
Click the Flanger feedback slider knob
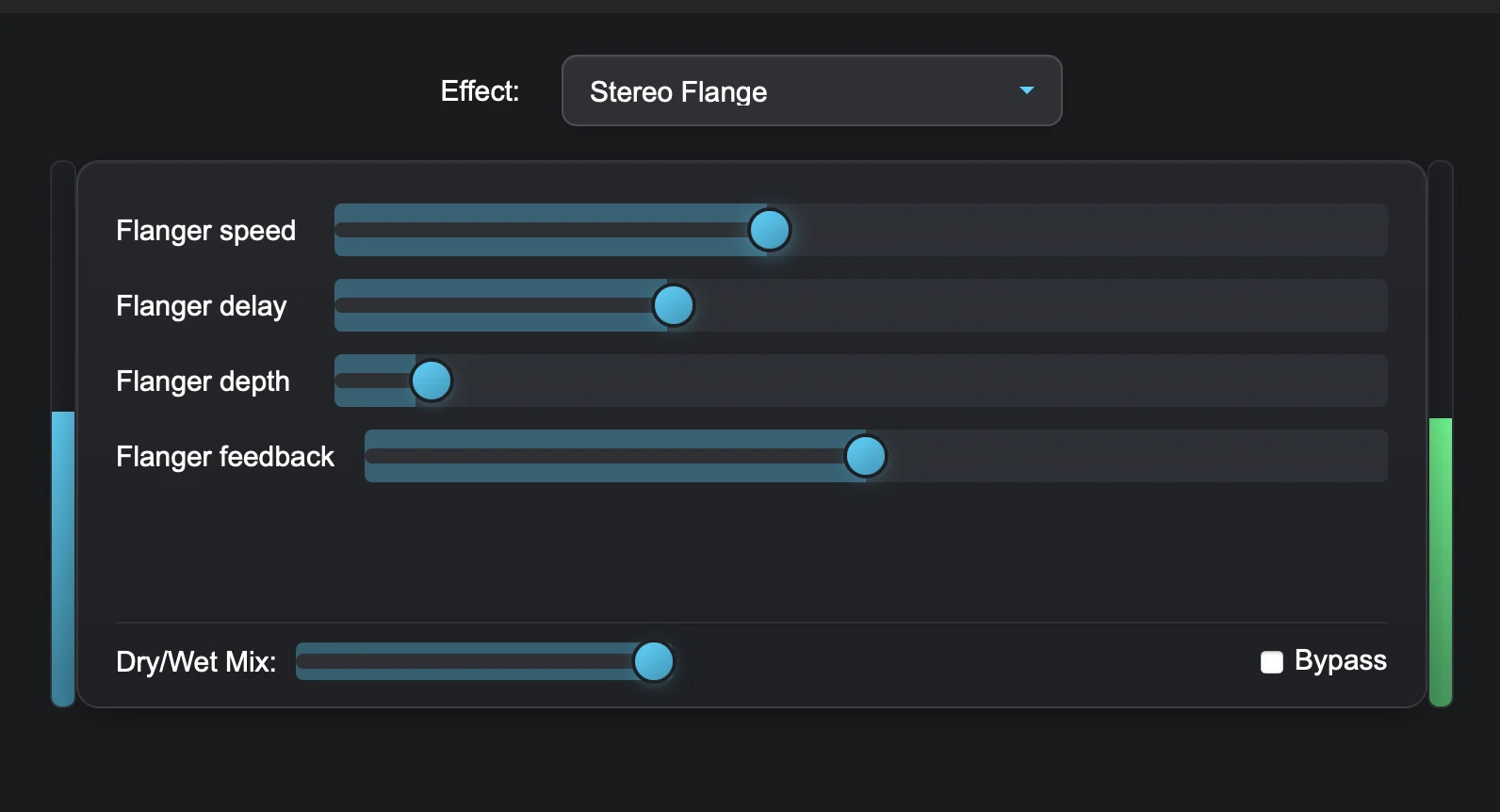tap(866, 456)
